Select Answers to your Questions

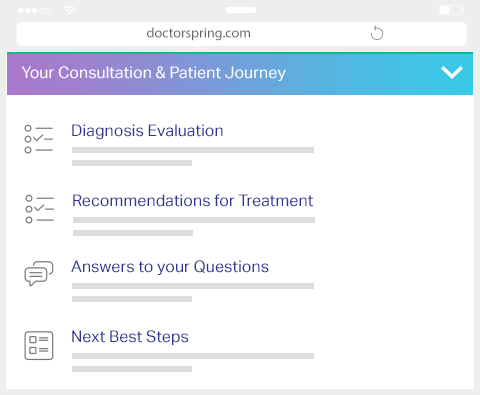click(170, 267)
